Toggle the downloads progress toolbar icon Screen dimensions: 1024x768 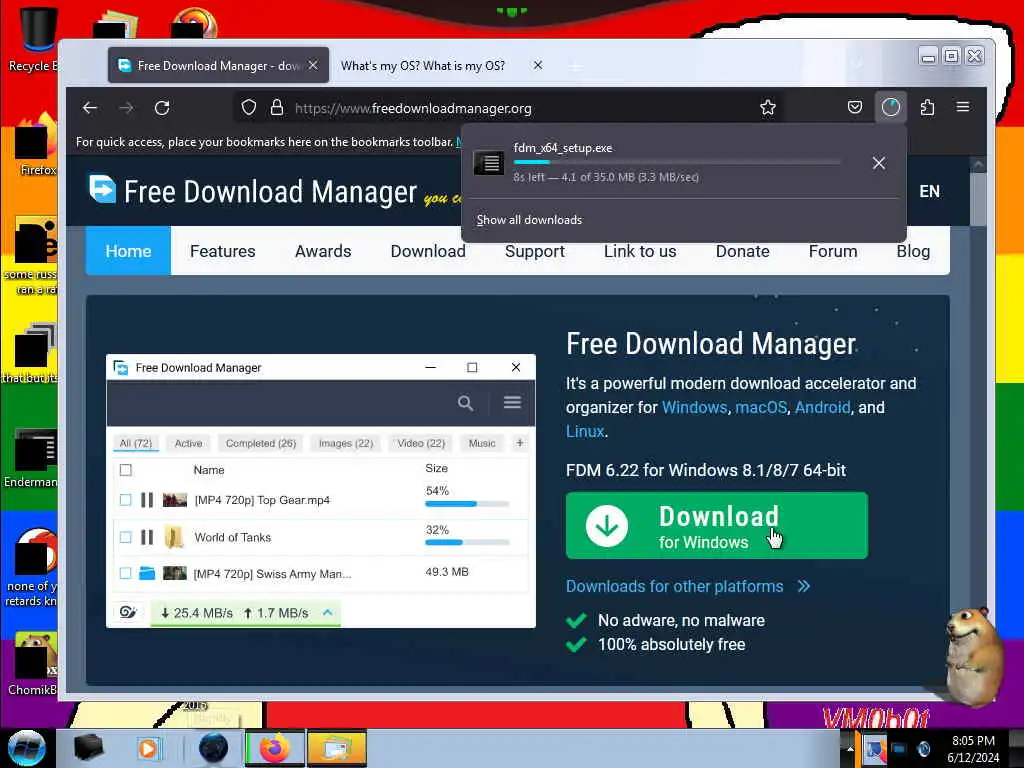click(x=891, y=107)
